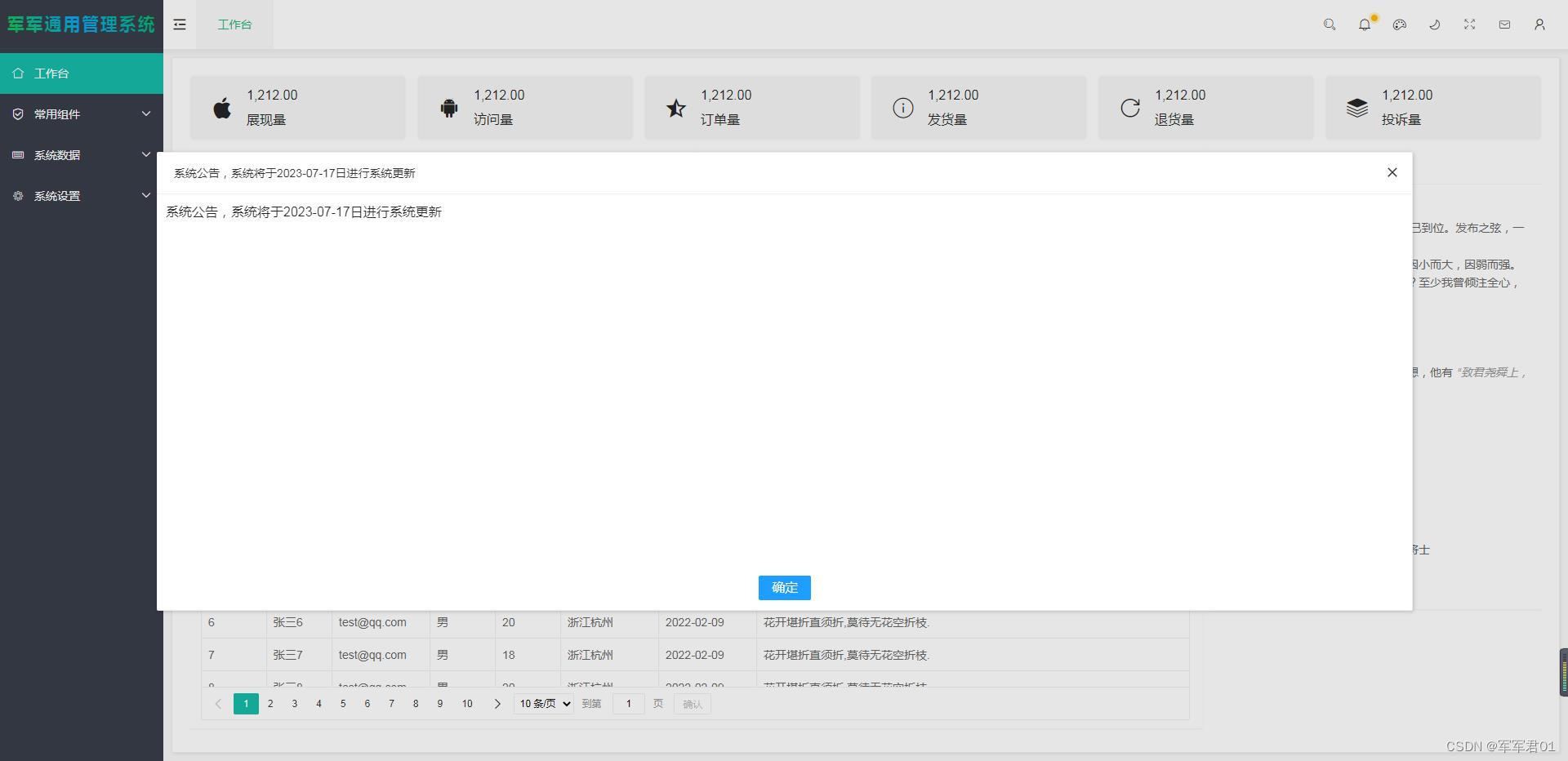Click the Apple icon on 展现量 card
The width and height of the screenshot is (1568, 761).
pyautogui.click(x=222, y=108)
